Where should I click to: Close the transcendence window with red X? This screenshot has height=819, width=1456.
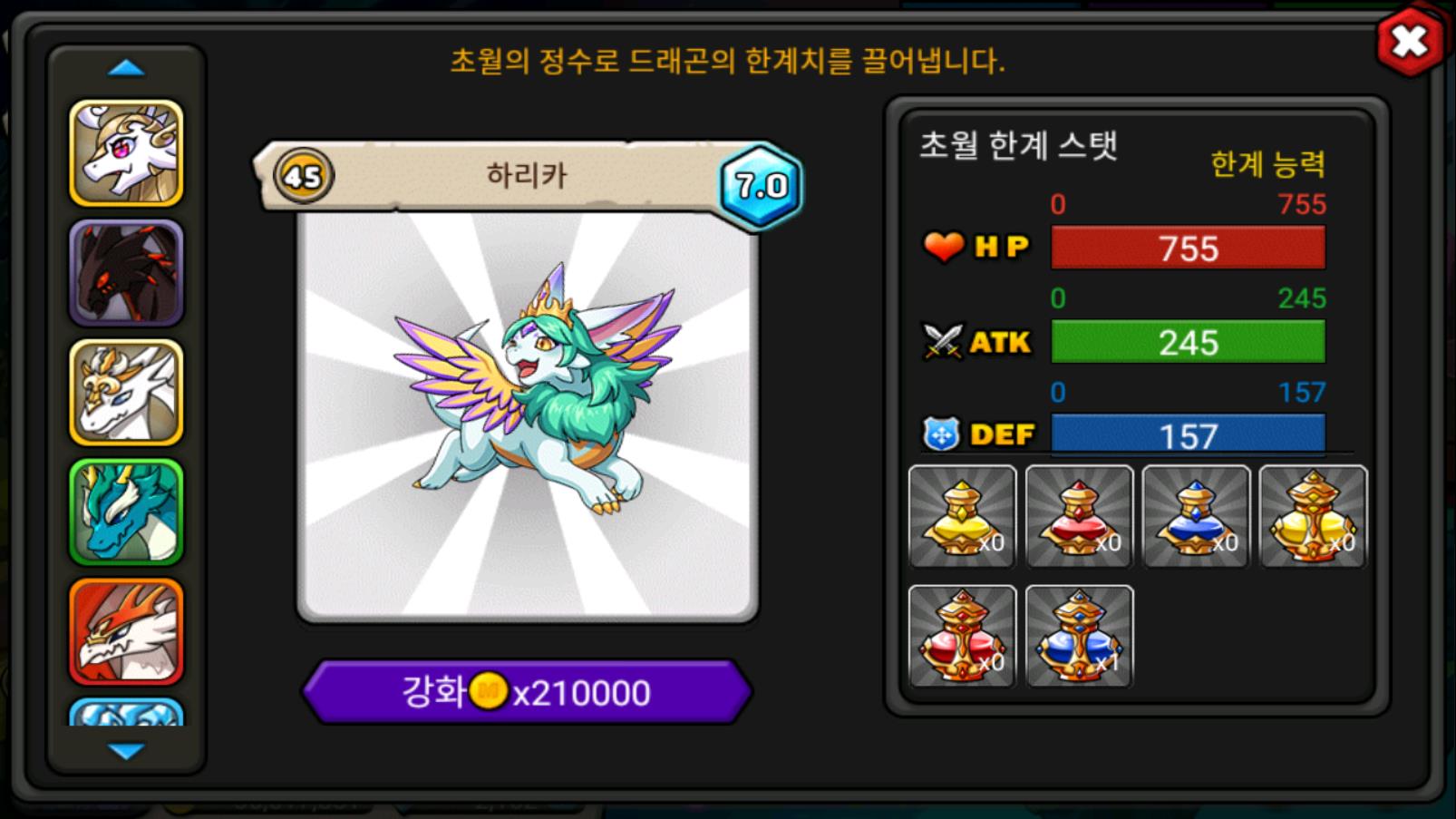point(1409,42)
